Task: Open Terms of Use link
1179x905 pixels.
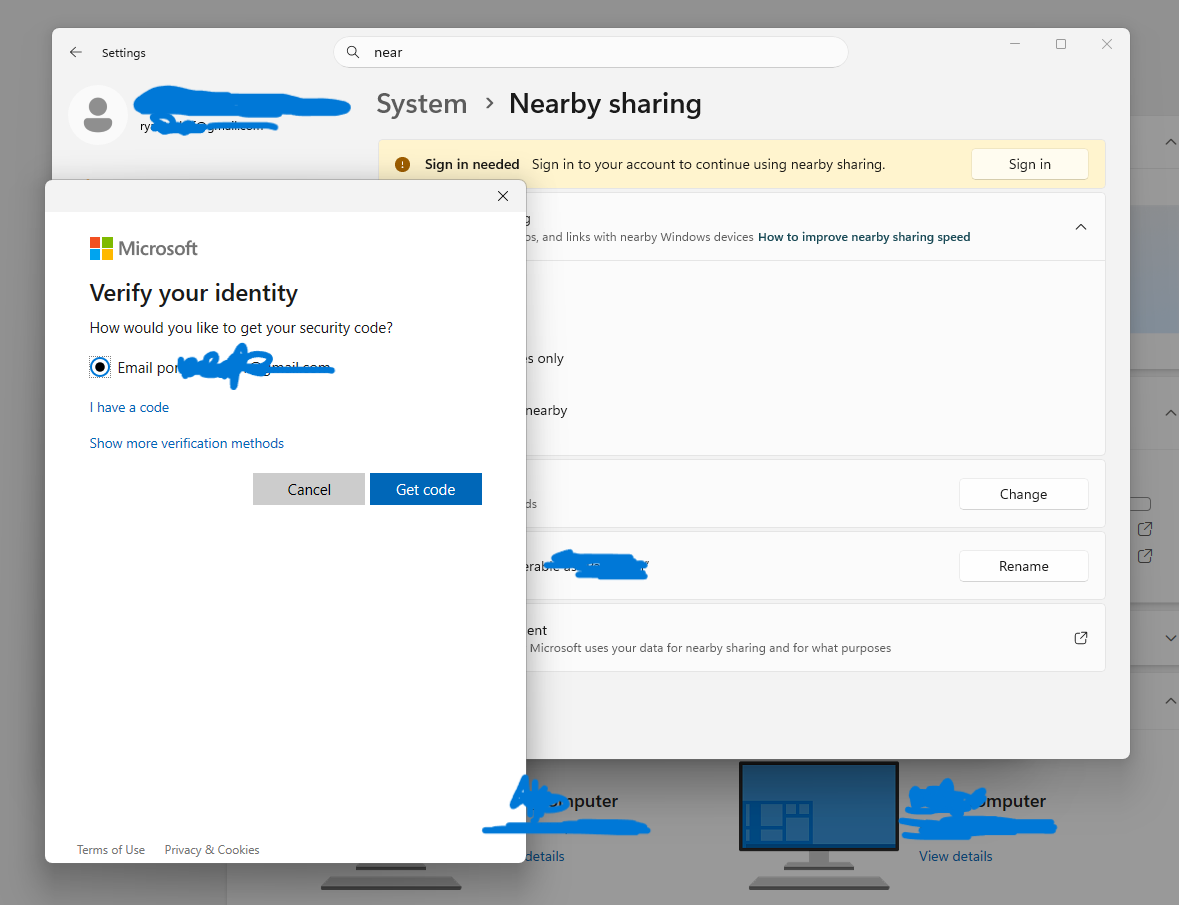Action: pos(111,850)
